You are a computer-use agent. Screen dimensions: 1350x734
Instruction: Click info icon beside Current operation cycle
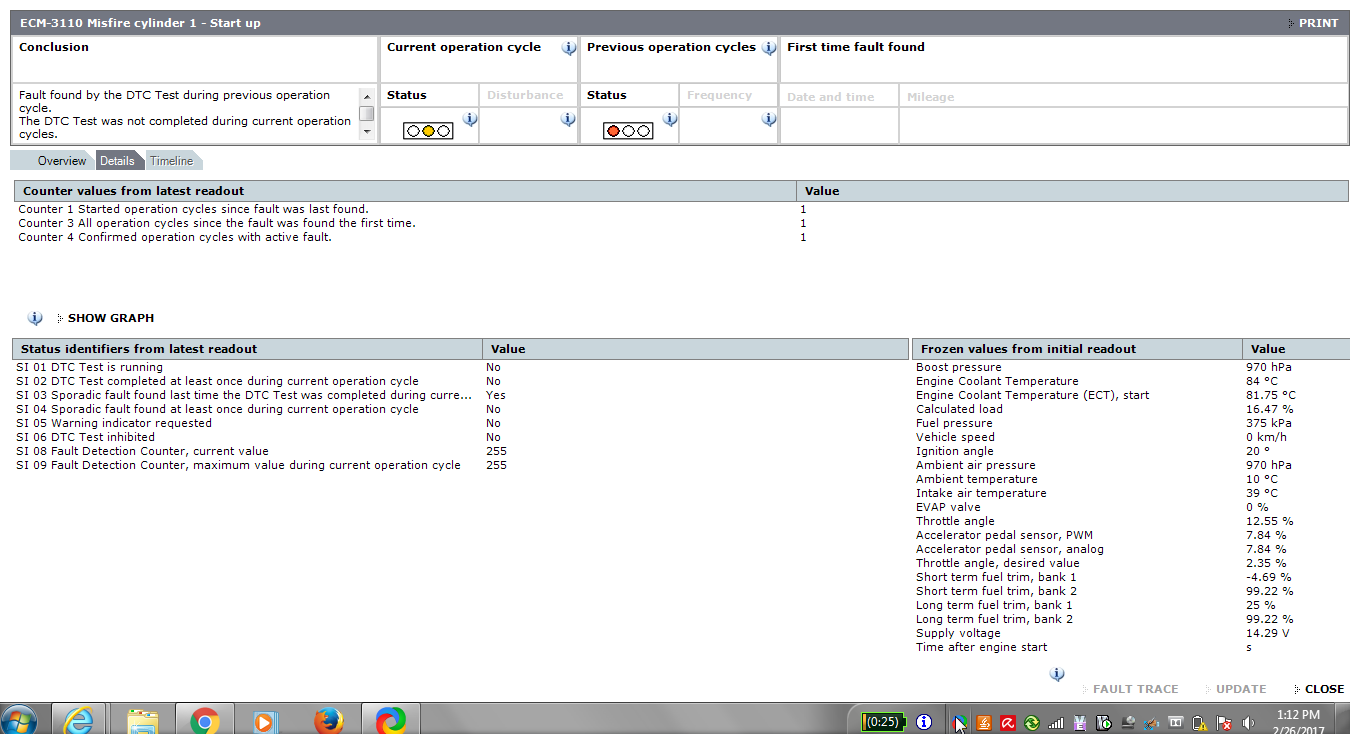click(568, 48)
